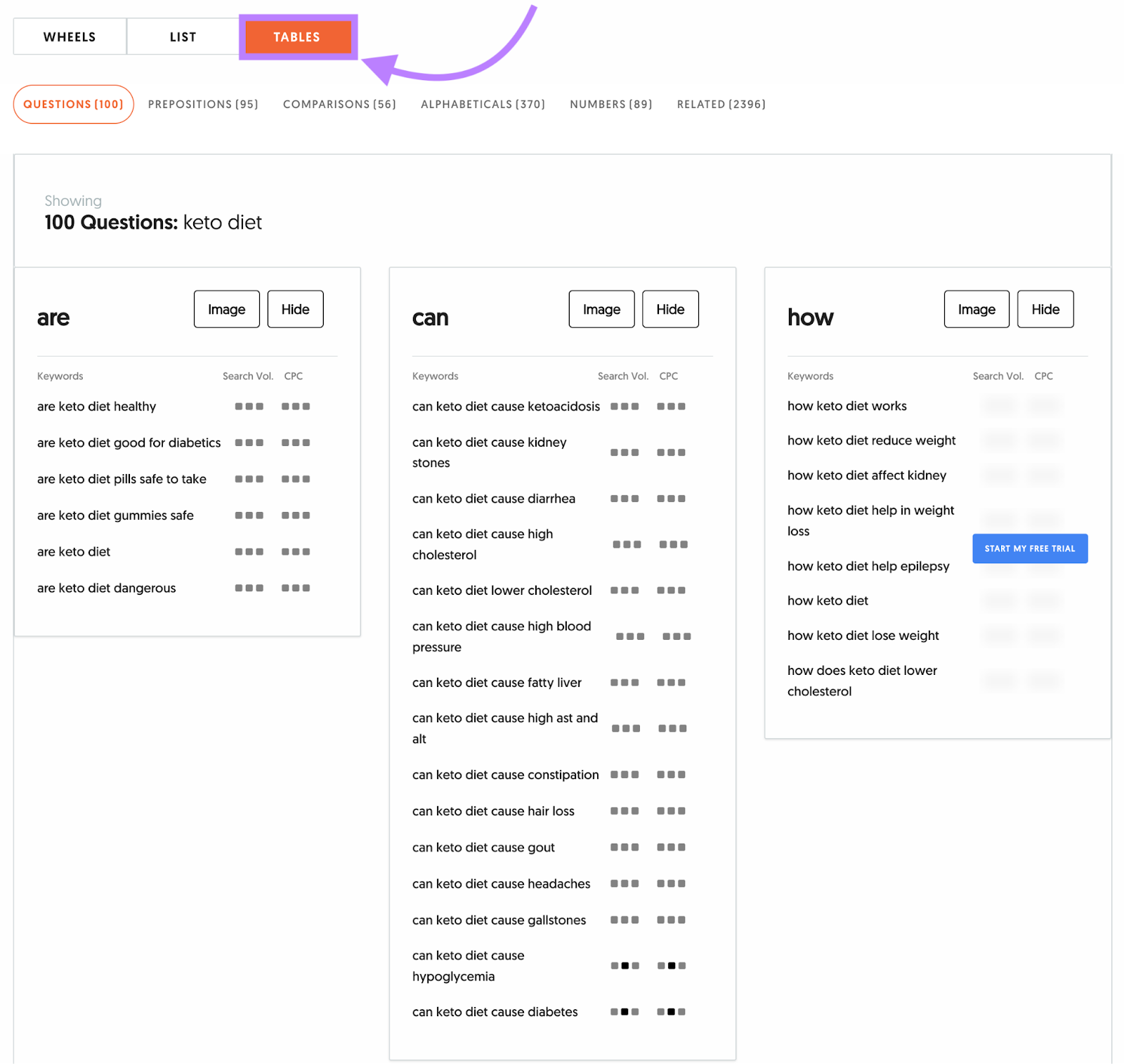Image resolution: width=1124 pixels, height=1064 pixels.
Task: Click search volume dots for 'can keto diet cause diabetes'
Action: 625,1012
